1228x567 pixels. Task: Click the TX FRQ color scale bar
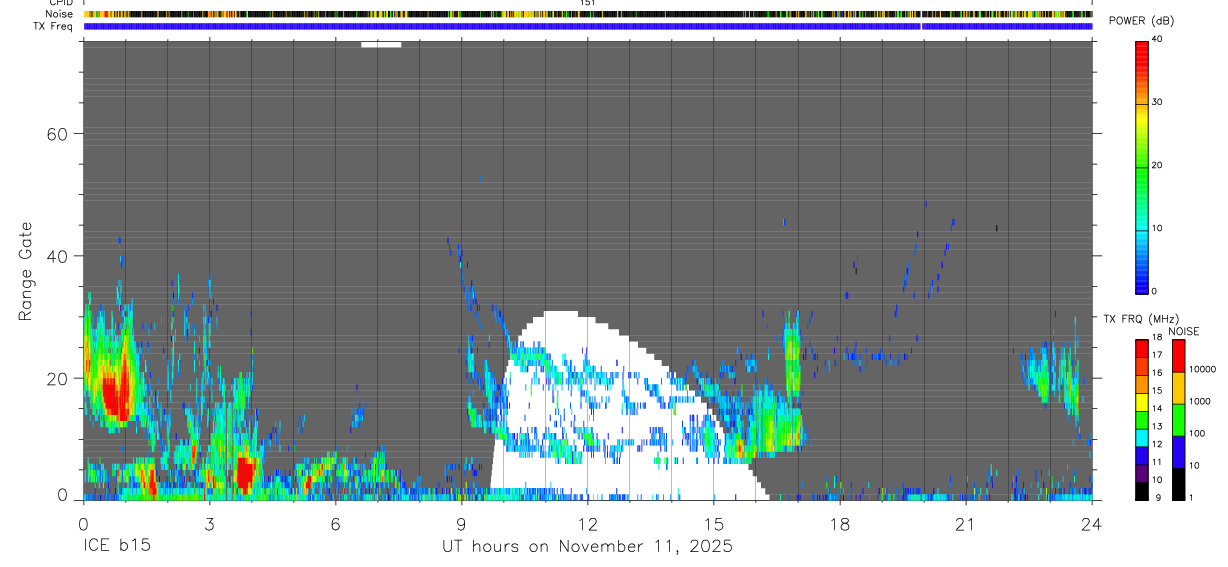(x=1142, y=419)
